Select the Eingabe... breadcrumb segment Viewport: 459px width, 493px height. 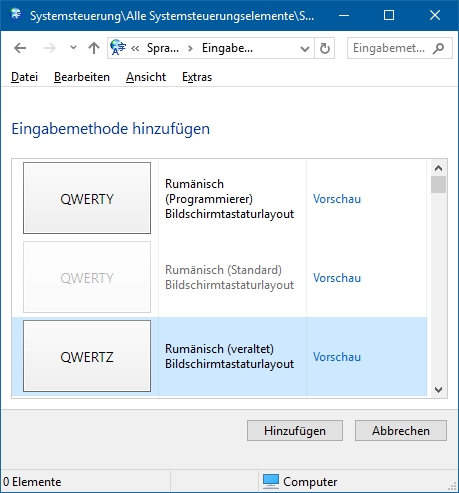tap(227, 48)
